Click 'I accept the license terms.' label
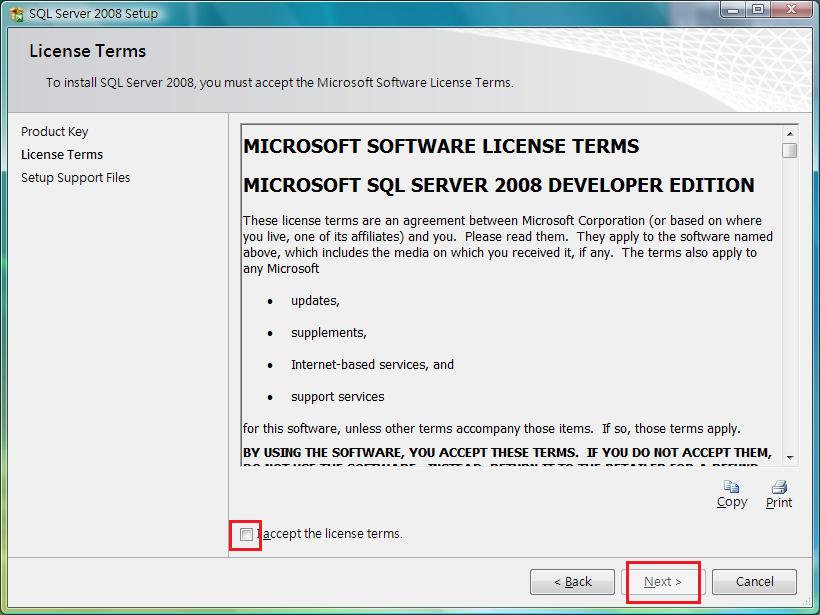820x615 pixels. tap(329, 533)
